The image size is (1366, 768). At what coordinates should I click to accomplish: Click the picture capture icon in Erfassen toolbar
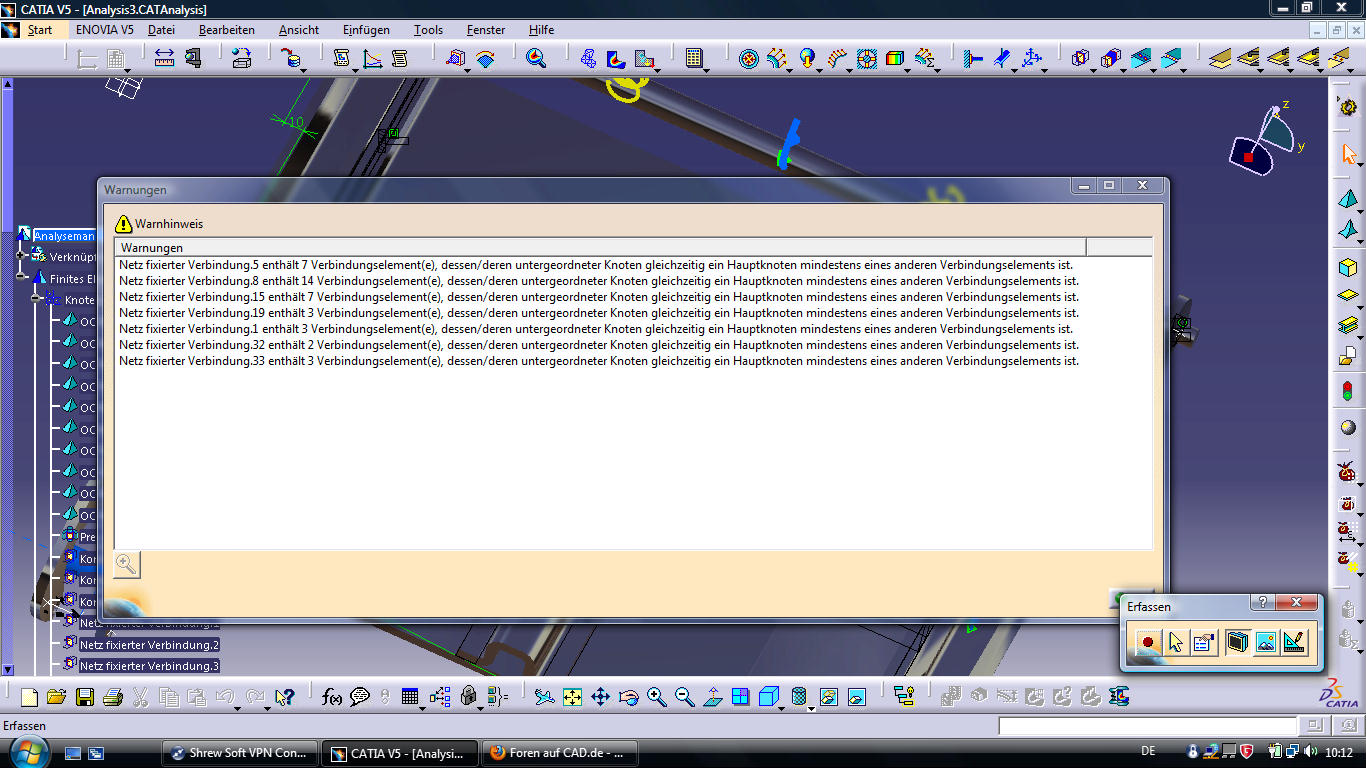pyautogui.click(x=1265, y=642)
